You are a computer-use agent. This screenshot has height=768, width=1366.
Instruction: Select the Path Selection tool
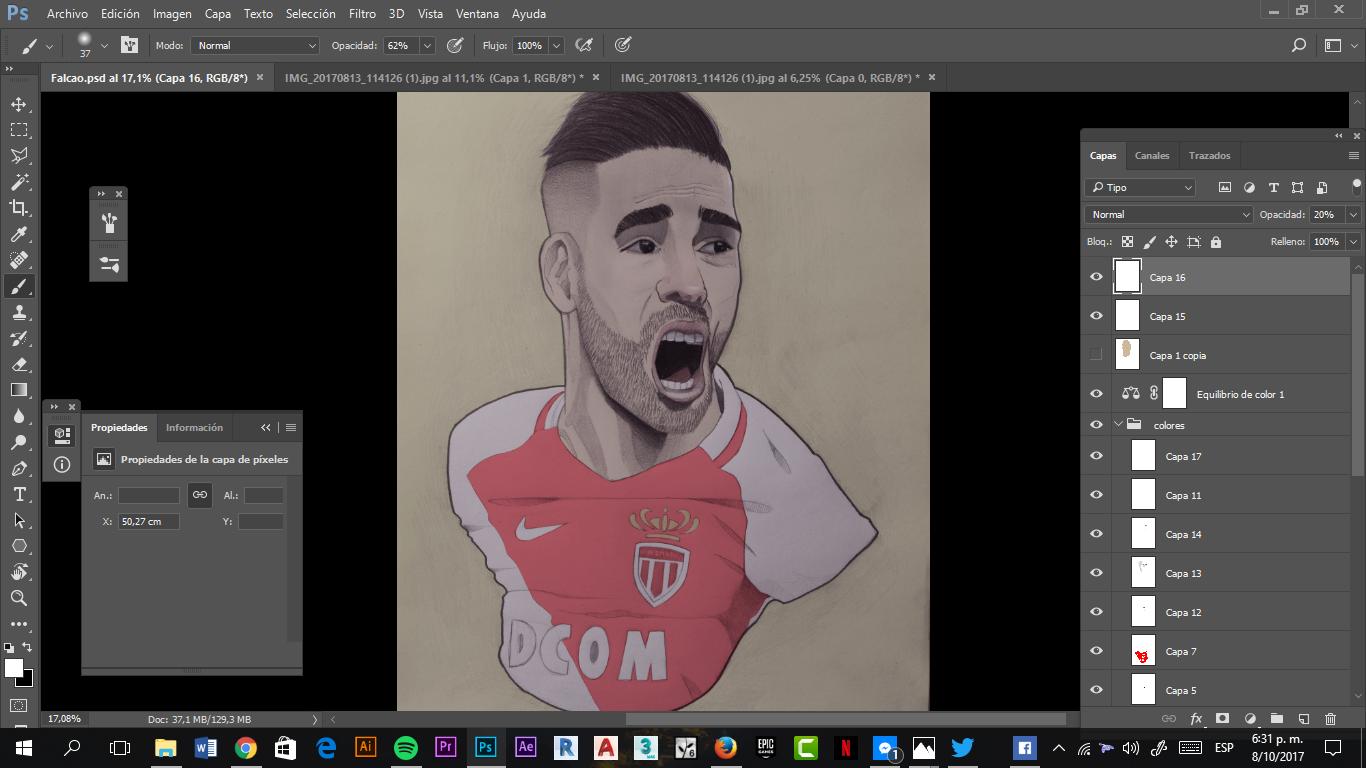pos(18,520)
